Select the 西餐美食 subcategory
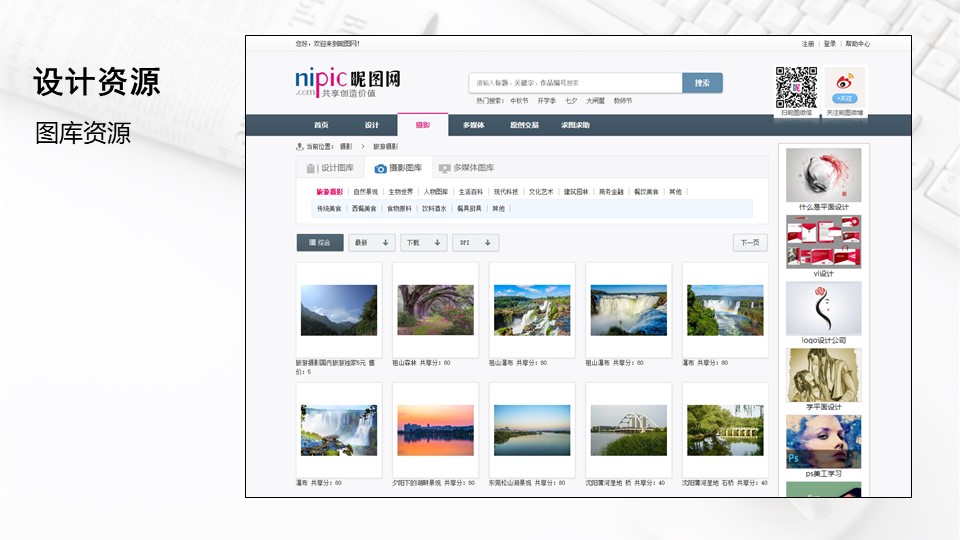 point(364,209)
